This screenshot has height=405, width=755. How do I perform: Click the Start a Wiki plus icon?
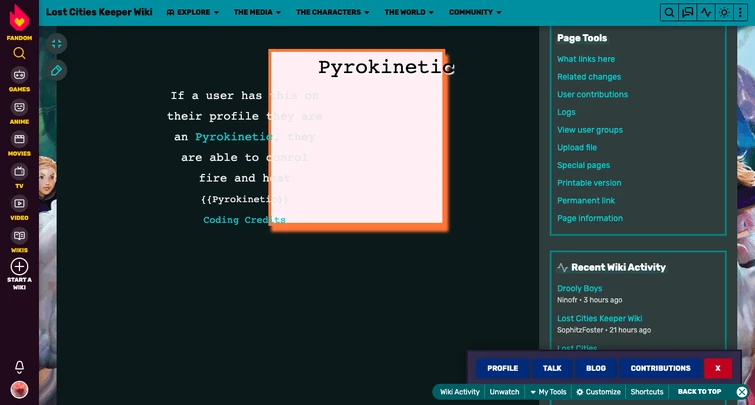tap(19, 266)
